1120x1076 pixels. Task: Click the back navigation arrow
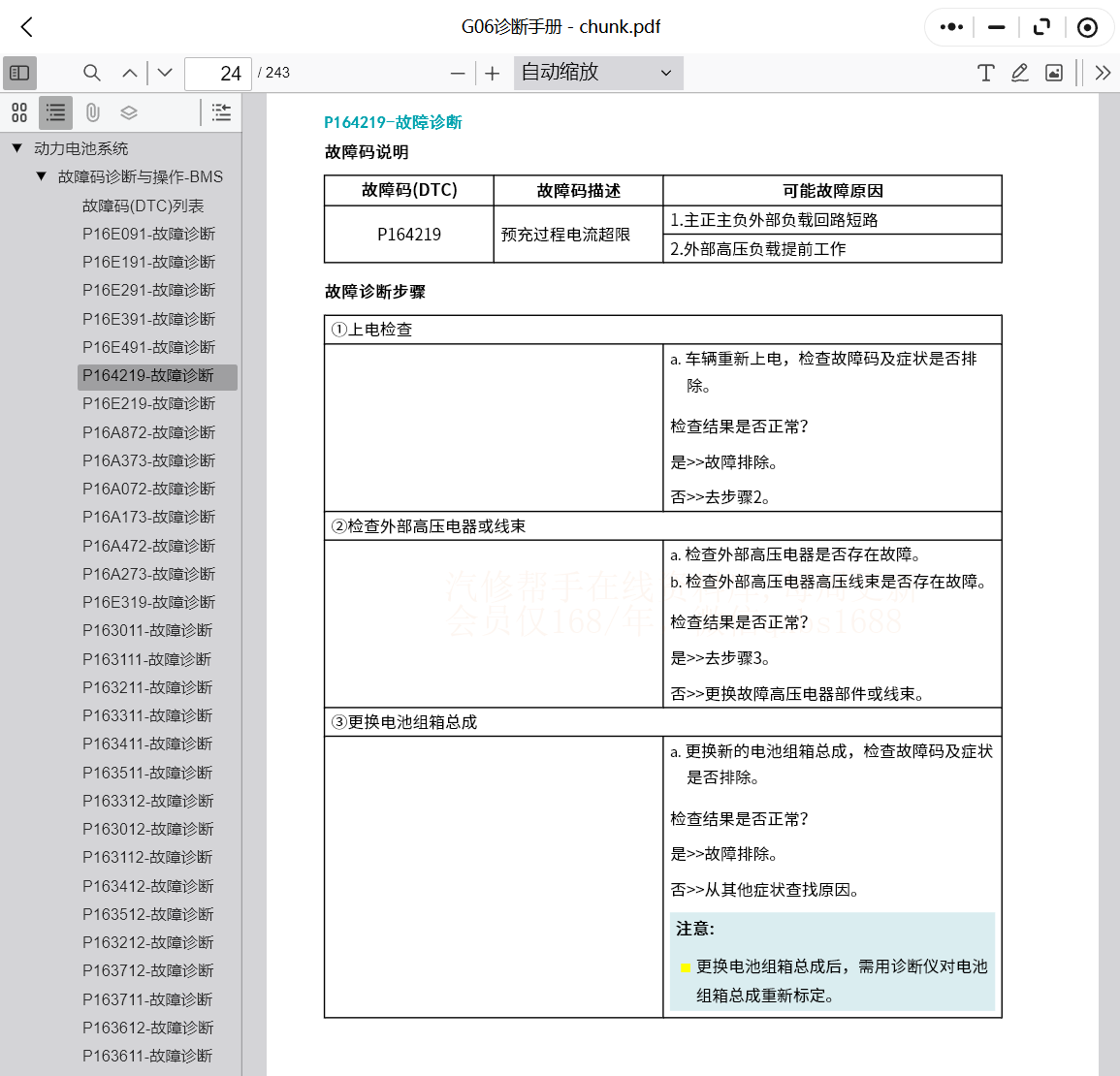[26, 27]
